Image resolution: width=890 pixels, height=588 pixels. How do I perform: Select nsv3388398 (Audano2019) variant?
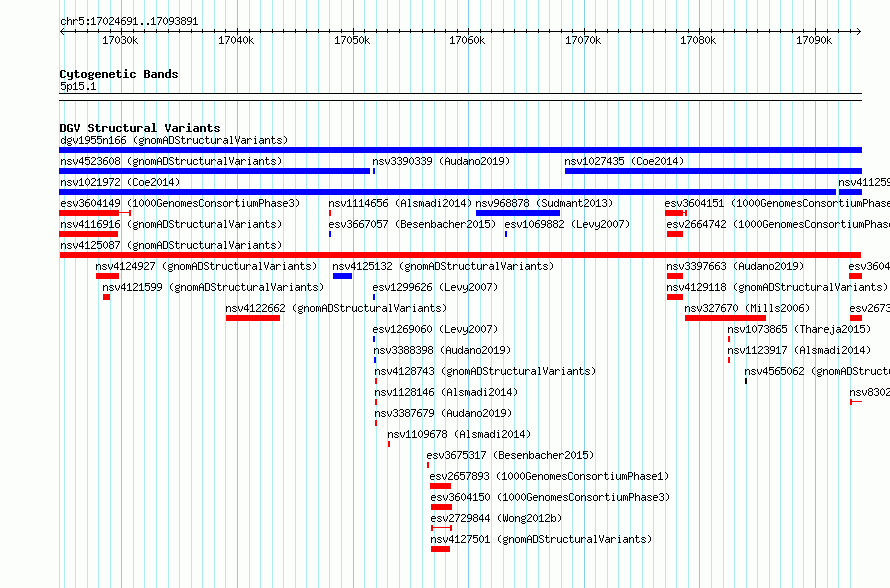tap(443, 350)
